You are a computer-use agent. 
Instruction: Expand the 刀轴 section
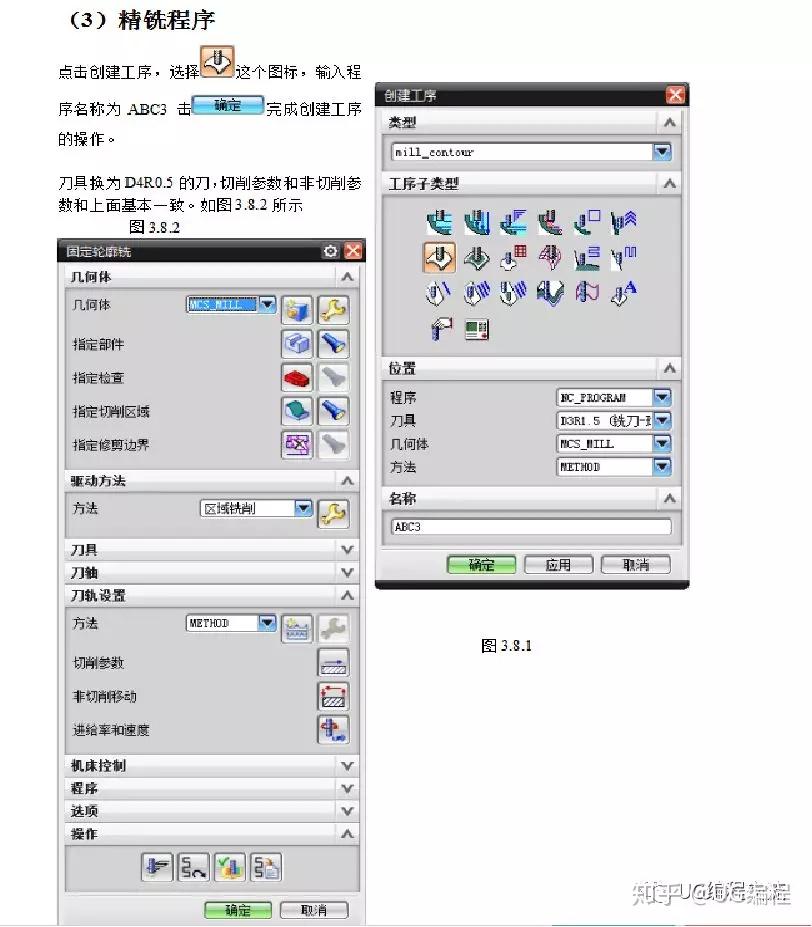(347, 572)
